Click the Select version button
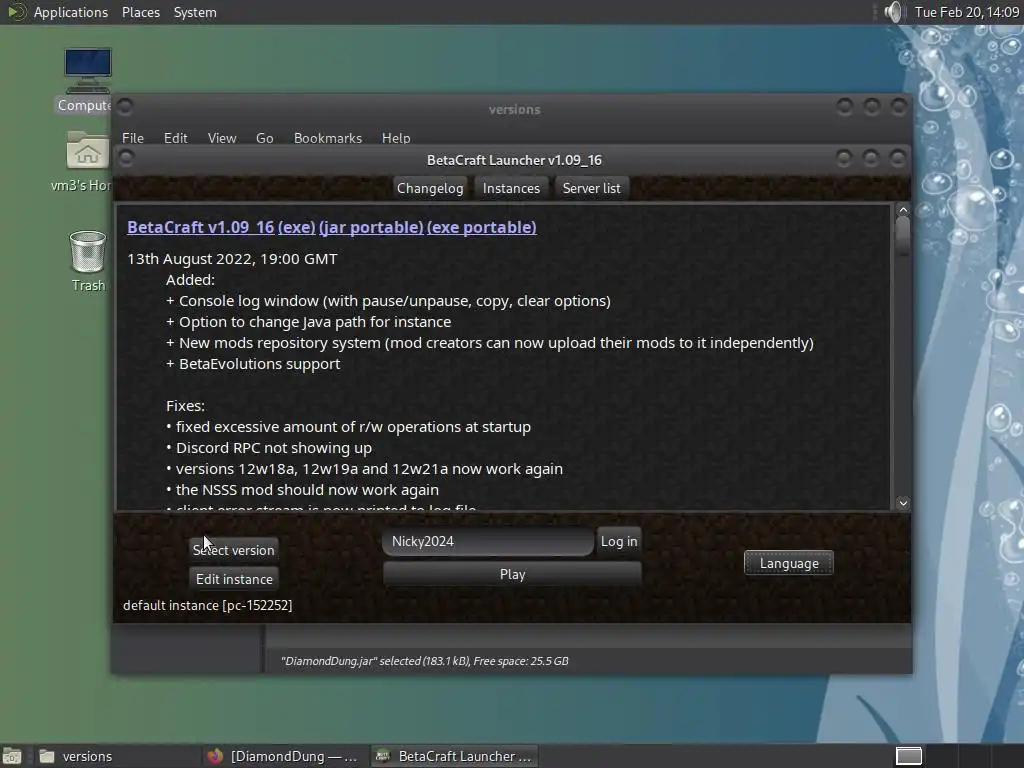 pos(234,550)
